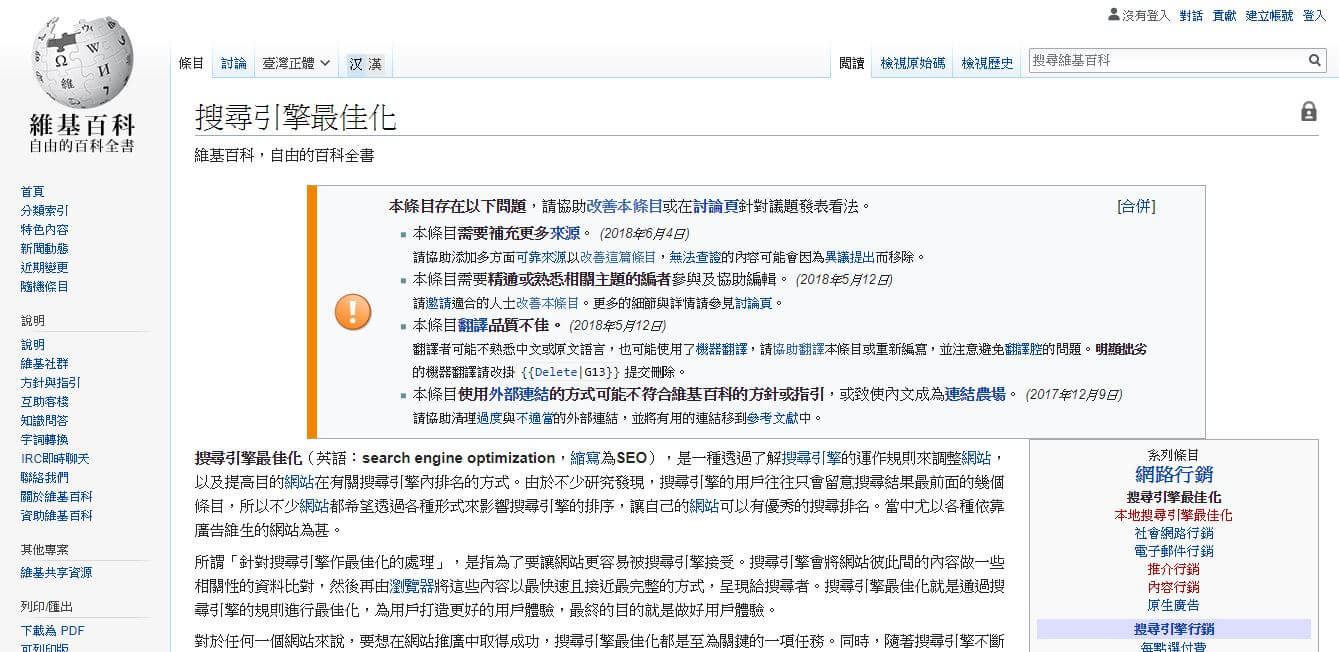
Task: Expand the 臺灣正體 language variant dropdown
Action: (x=296, y=63)
